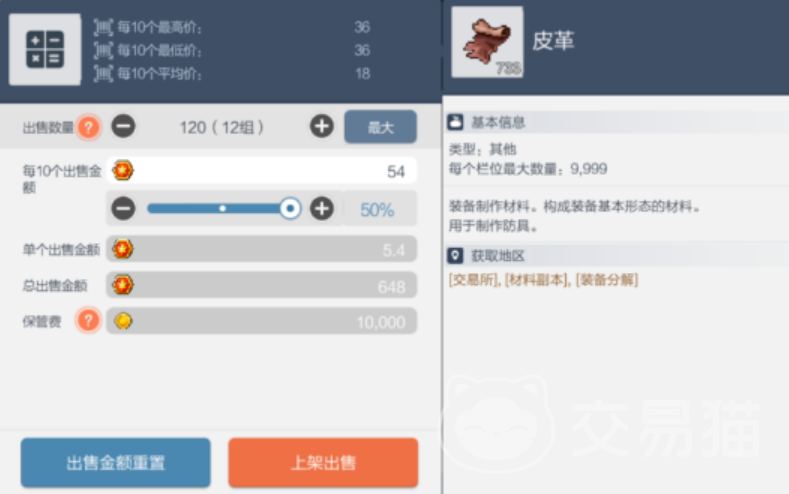Click the gold coin icon in 保管费 row
This screenshot has height=494, width=789.
(123, 321)
